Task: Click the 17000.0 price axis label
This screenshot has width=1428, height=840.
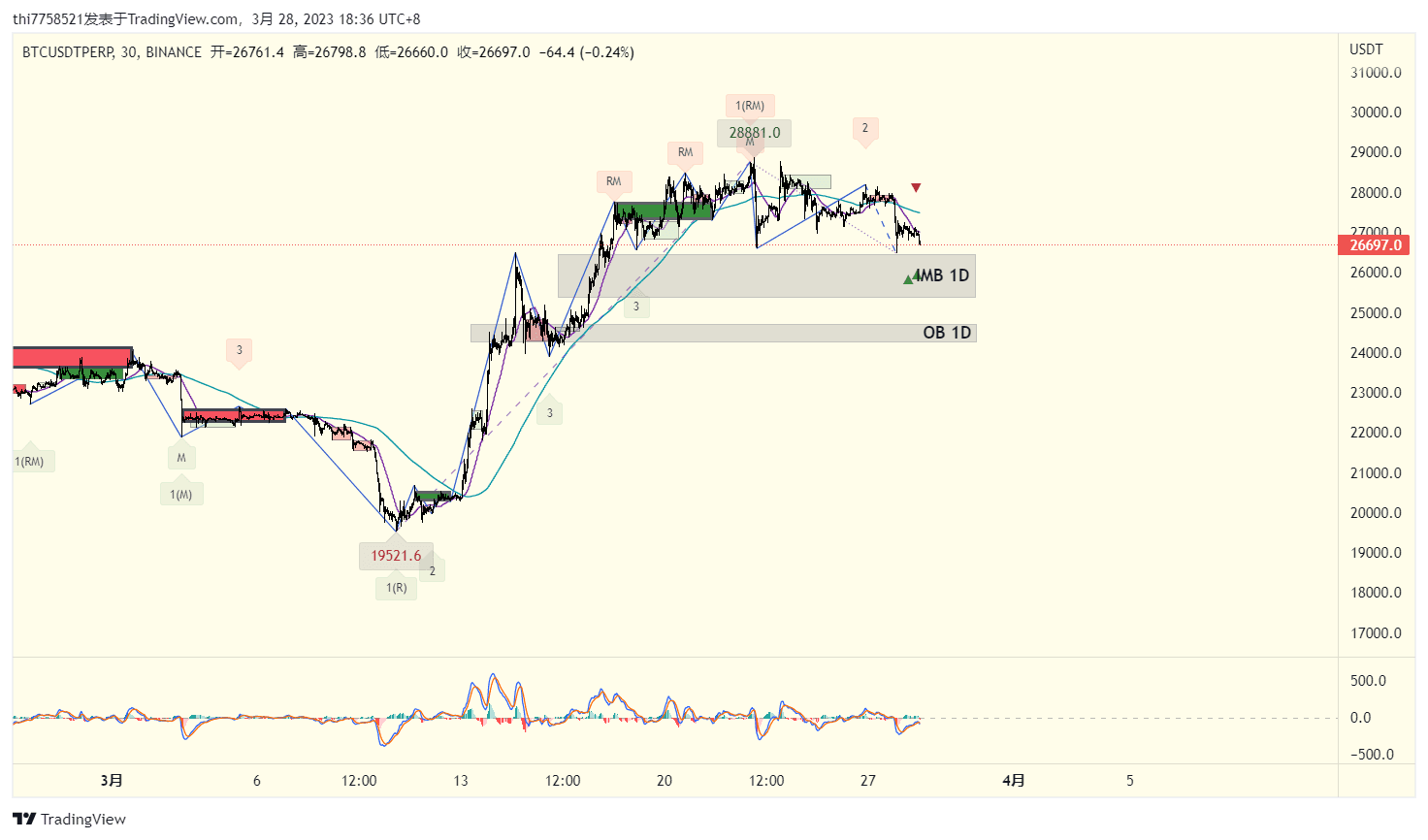Action: (x=1376, y=633)
